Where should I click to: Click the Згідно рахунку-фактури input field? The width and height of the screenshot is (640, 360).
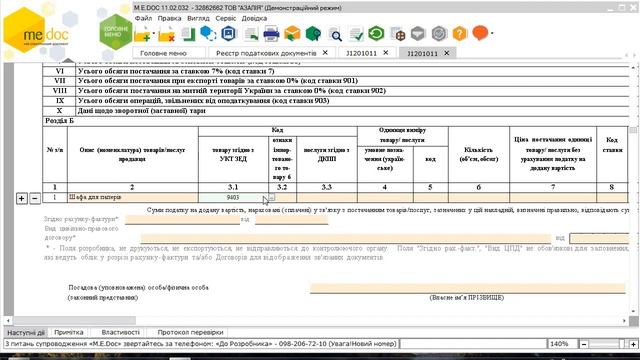[182, 220]
